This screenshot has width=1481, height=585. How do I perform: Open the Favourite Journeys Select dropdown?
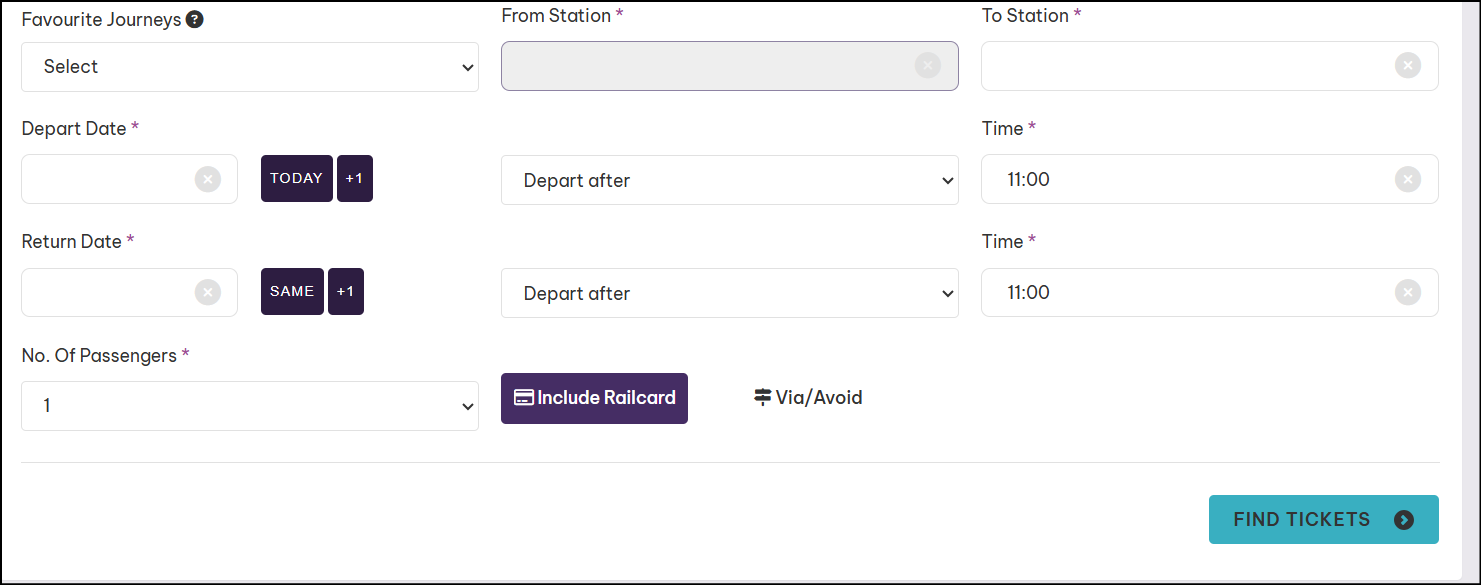point(250,67)
